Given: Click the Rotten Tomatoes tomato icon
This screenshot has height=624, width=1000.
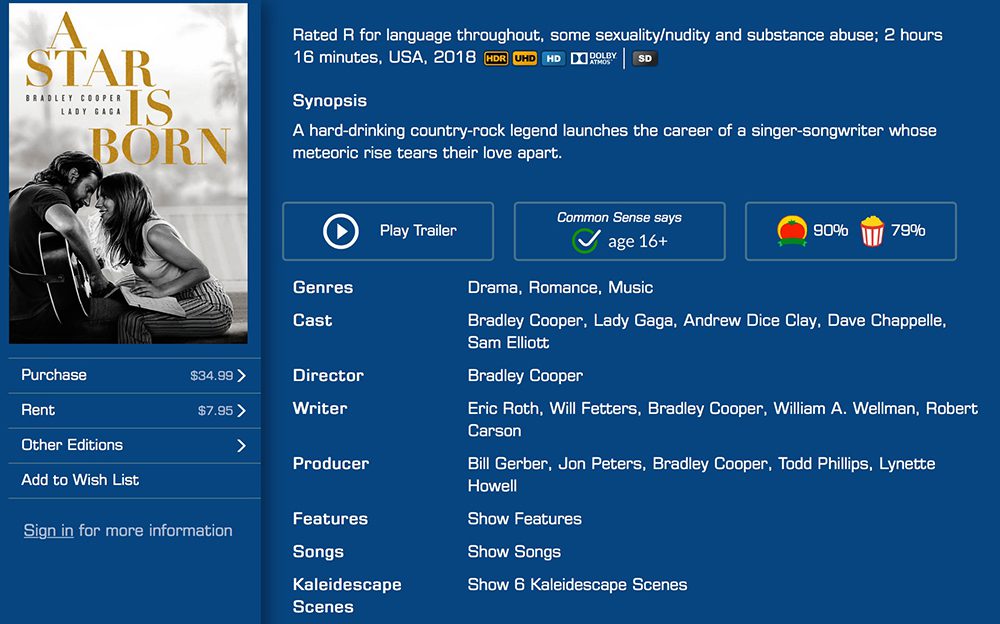Looking at the screenshot, I should pos(792,231).
